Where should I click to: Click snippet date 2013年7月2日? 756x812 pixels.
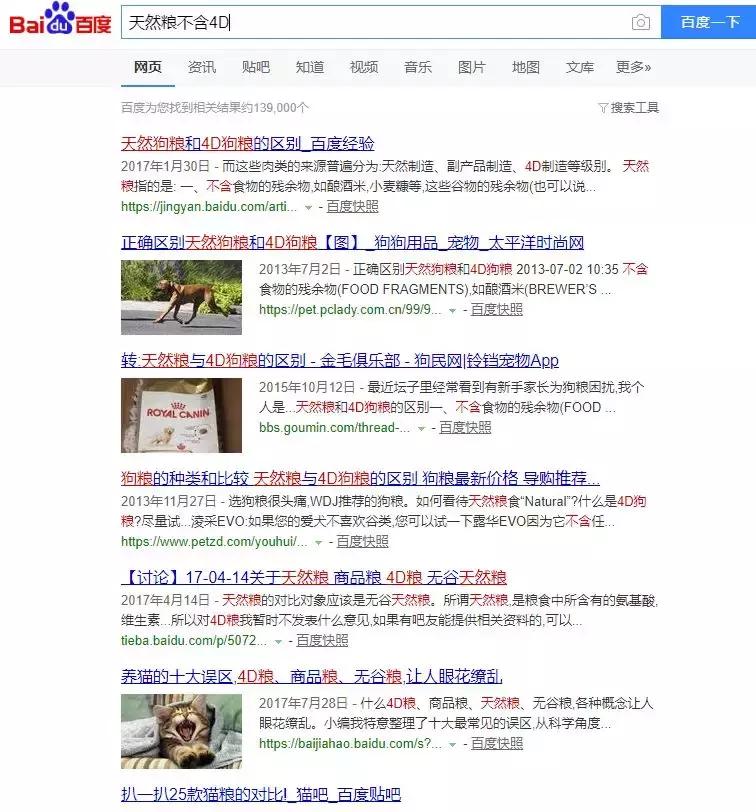pos(300,269)
